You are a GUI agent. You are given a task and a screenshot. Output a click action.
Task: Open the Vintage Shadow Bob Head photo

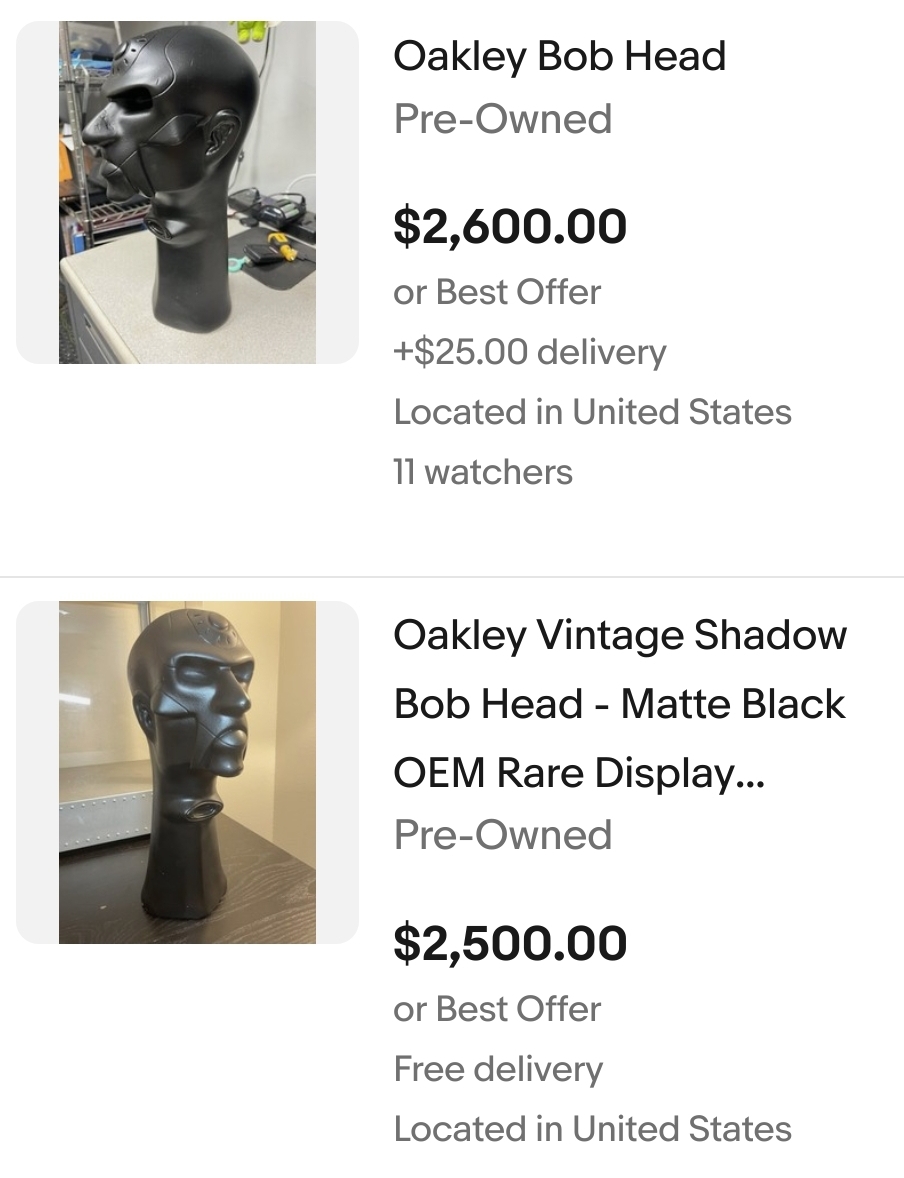187,772
